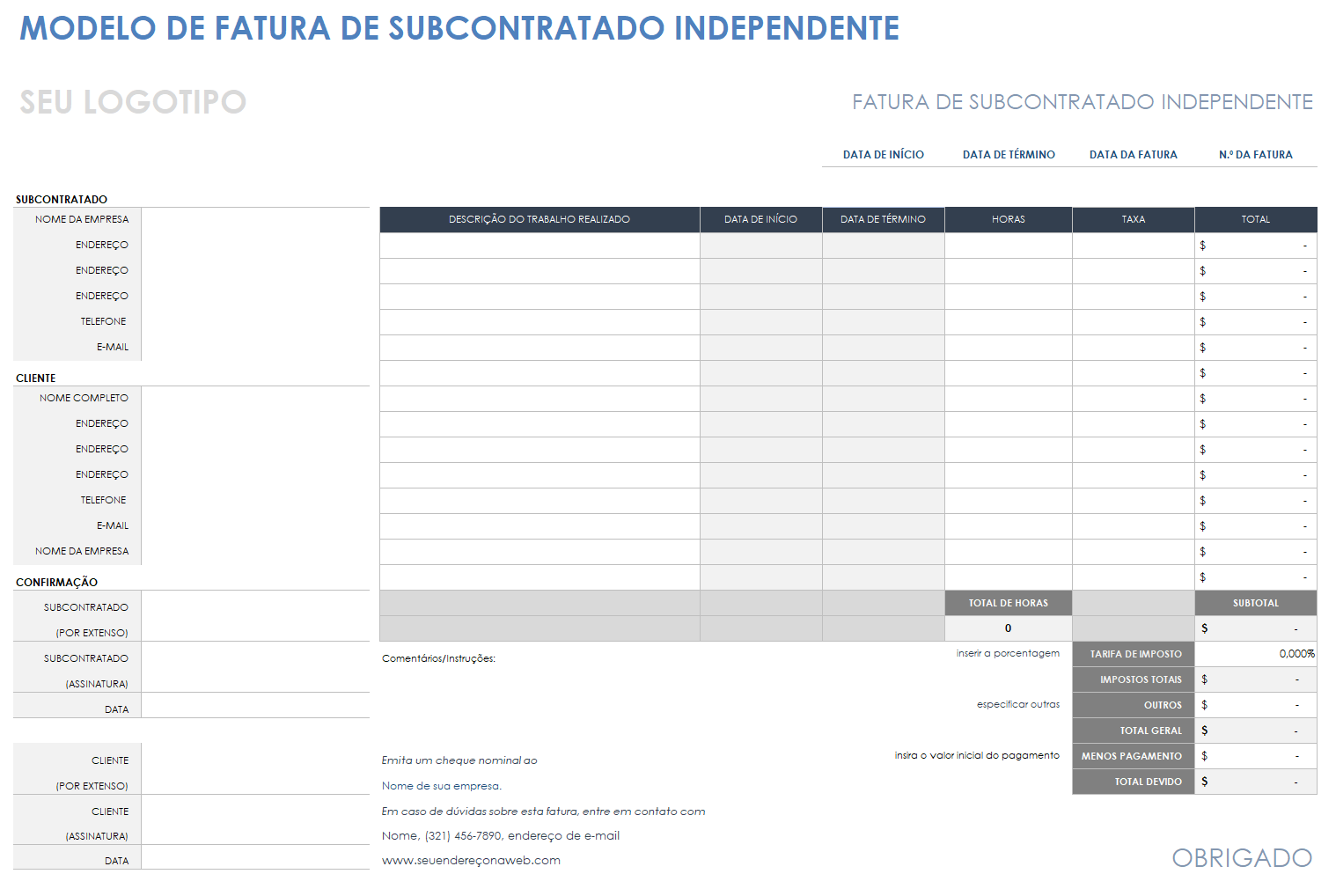
Task: Select the CONFIRMAÇÃO section heading
Action: 56,583
